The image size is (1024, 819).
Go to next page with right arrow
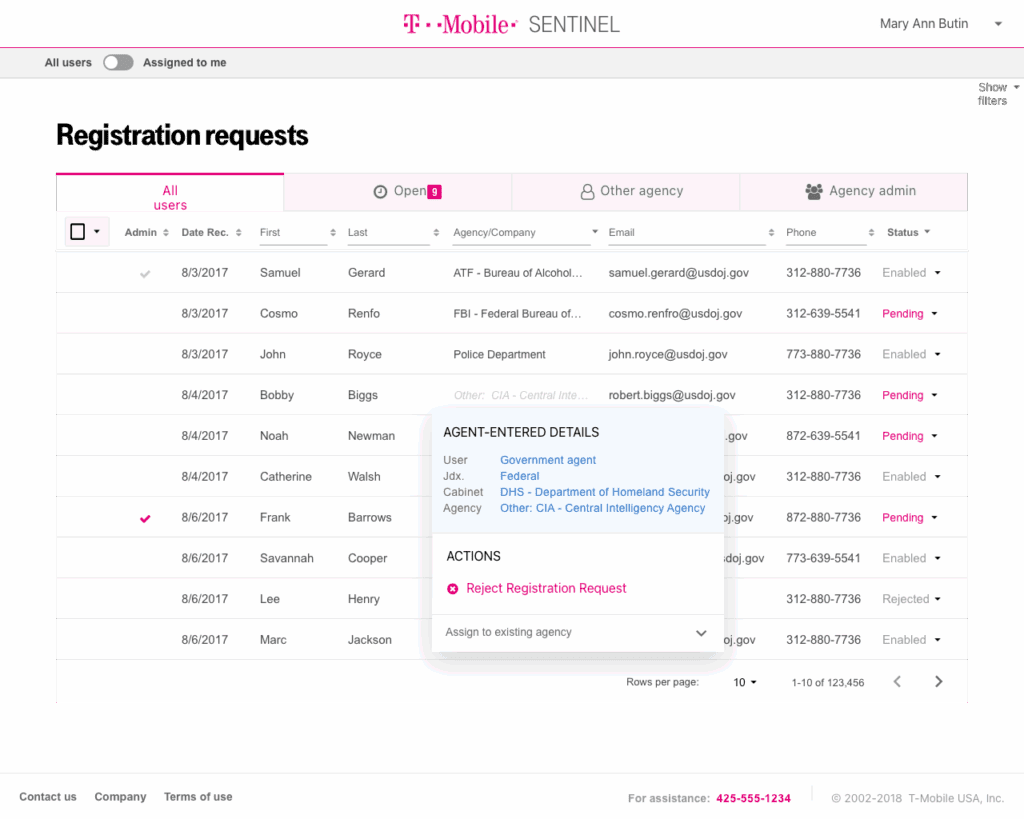[x=938, y=682]
